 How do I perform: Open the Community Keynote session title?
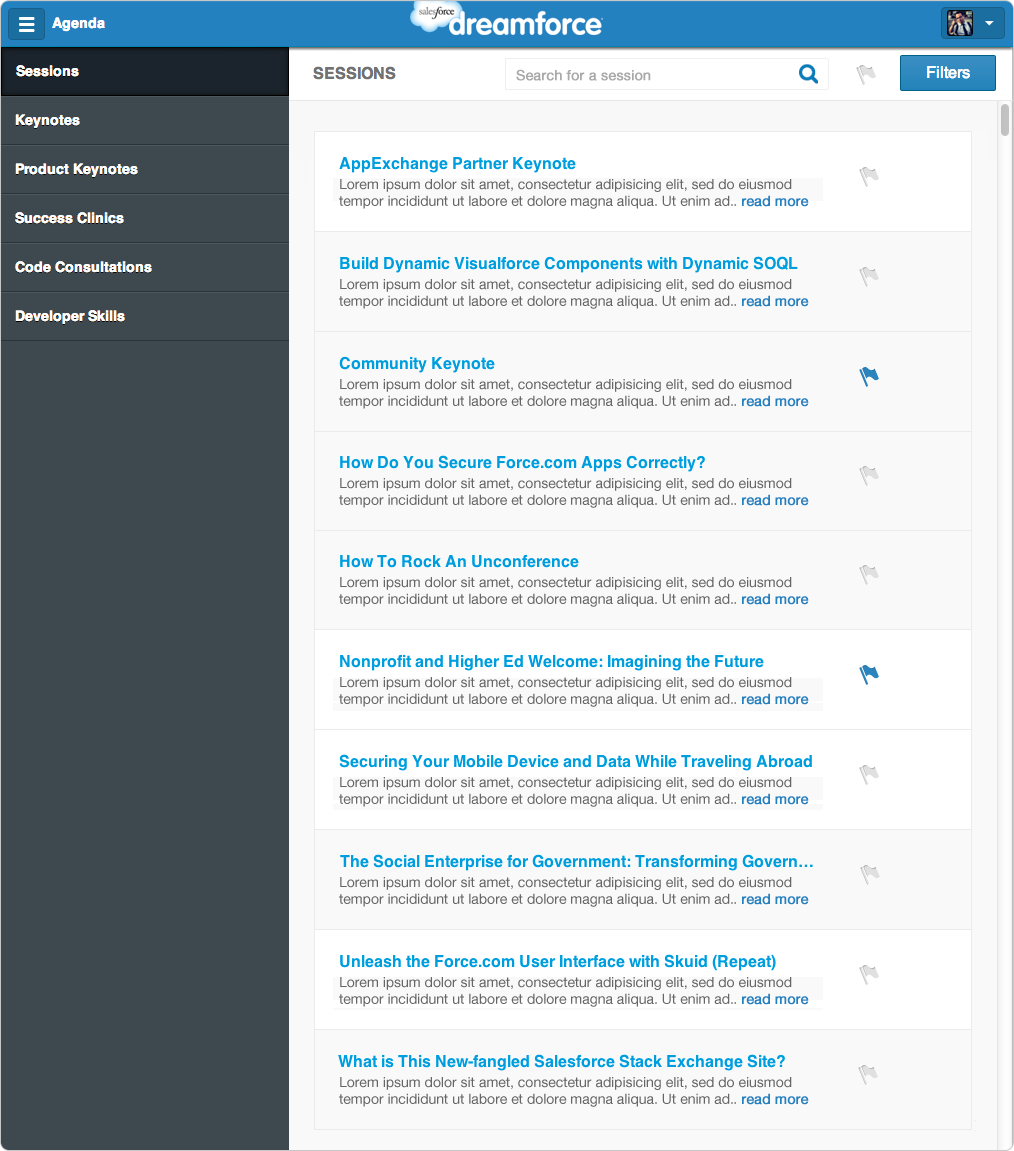click(416, 363)
